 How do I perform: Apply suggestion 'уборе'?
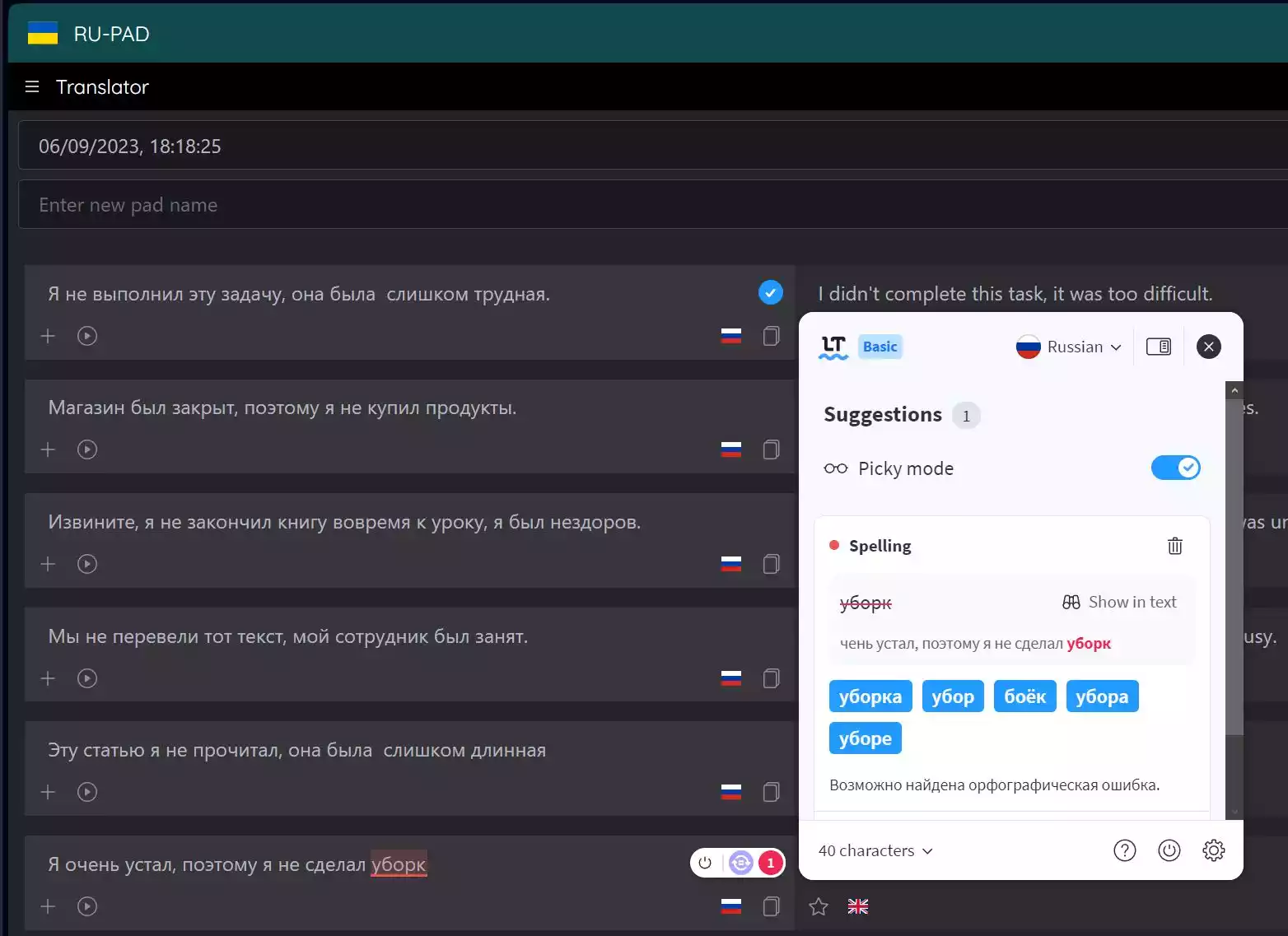point(866,738)
